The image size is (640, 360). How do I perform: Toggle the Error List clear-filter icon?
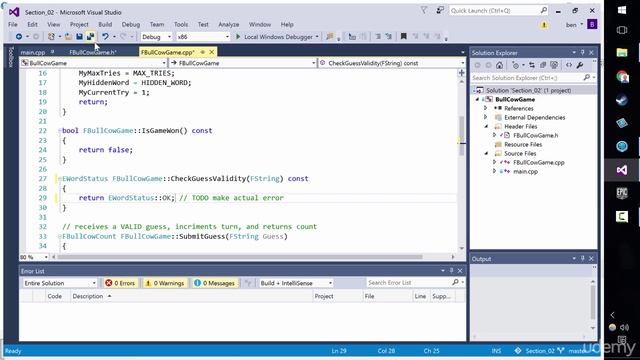[x=247, y=283]
